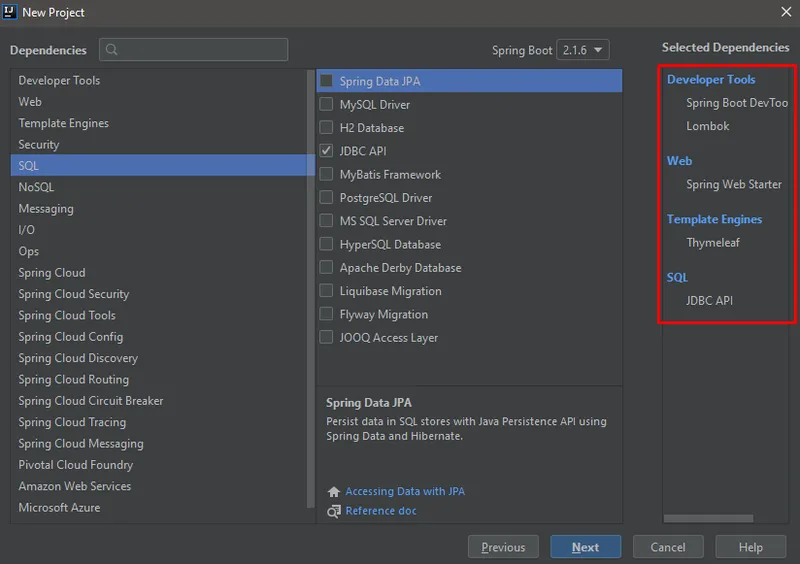Select the Template Engines category
The height and width of the screenshot is (564, 800).
click(159, 123)
